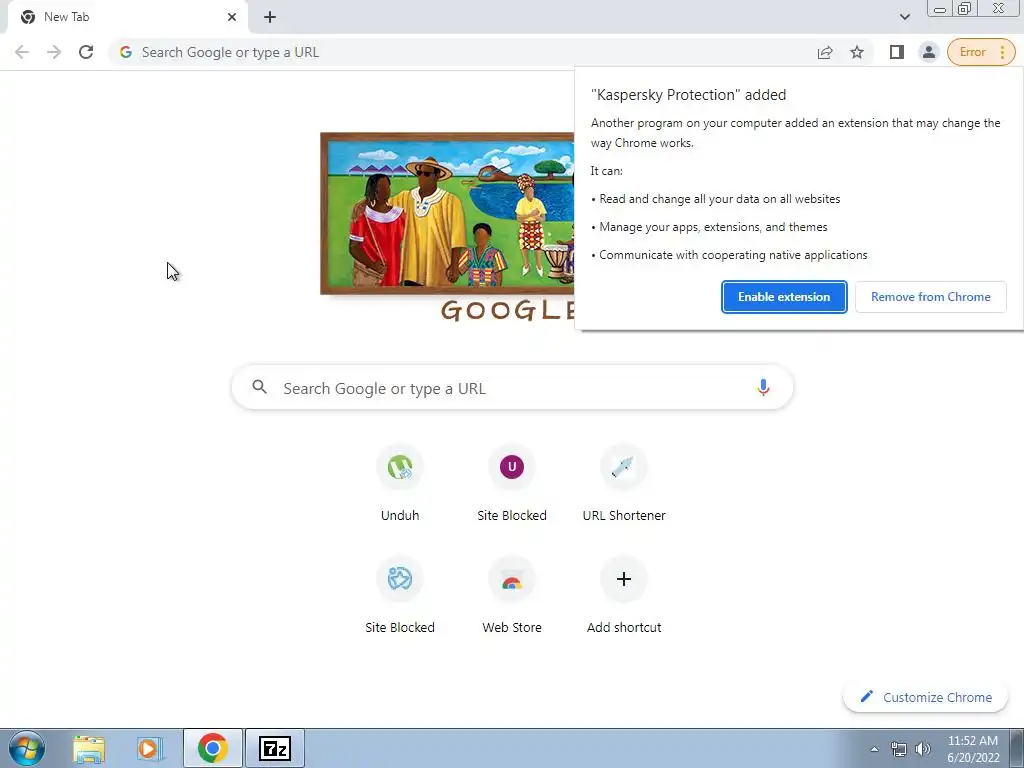The height and width of the screenshot is (768, 1024).
Task: Go forward using the forward arrow
Action: [x=54, y=52]
